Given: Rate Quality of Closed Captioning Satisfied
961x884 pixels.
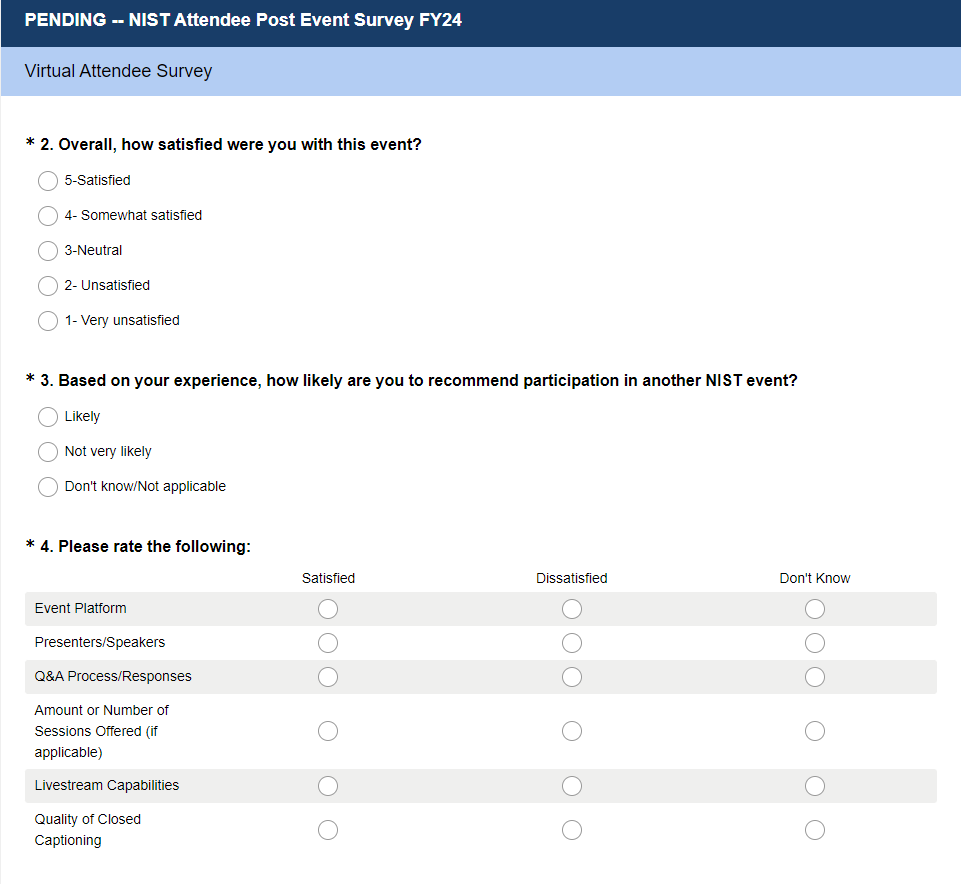Looking at the screenshot, I should pyautogui.click(x=328, y=830).
